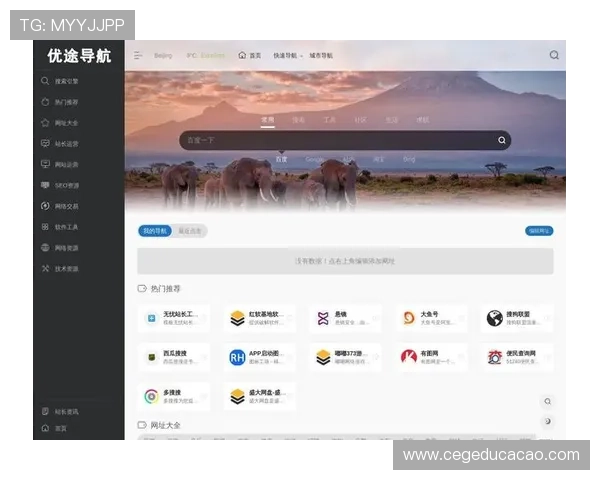600x480 pixels.
Task: Switch to the 最近点击 pill
Action: (190, 231)
